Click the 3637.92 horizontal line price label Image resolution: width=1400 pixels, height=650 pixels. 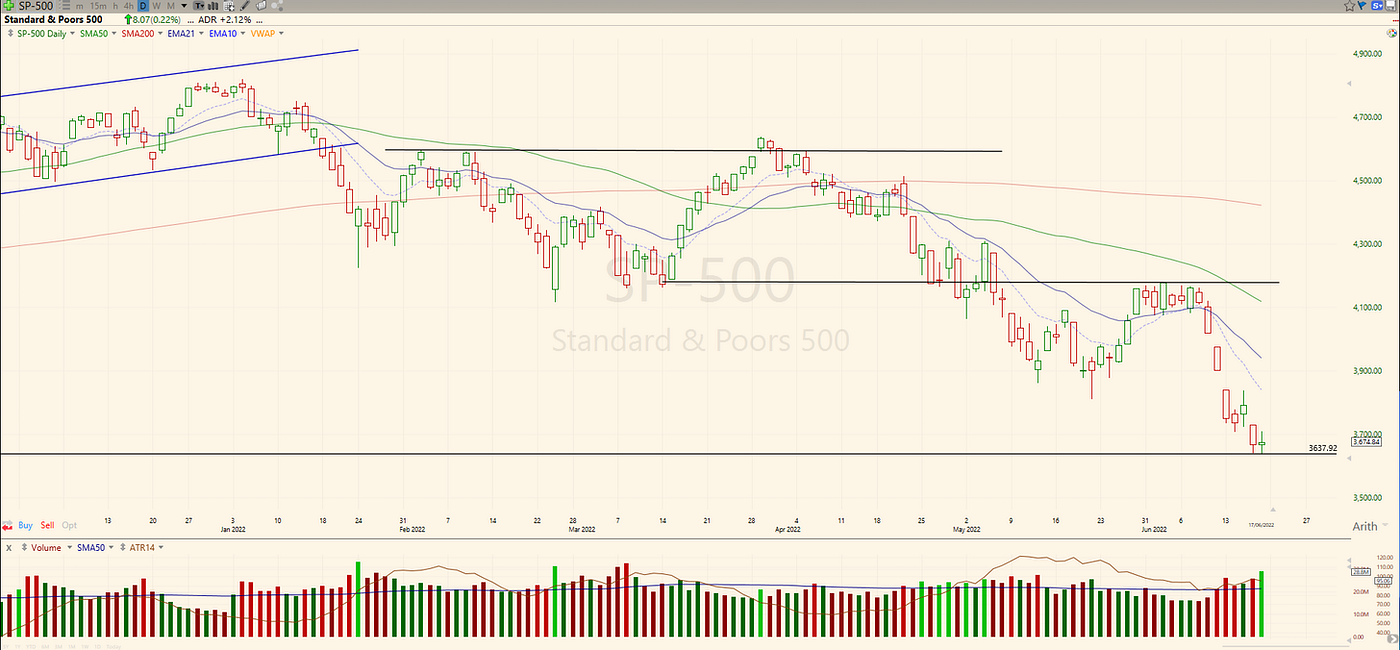click(x=1321, y=448)
